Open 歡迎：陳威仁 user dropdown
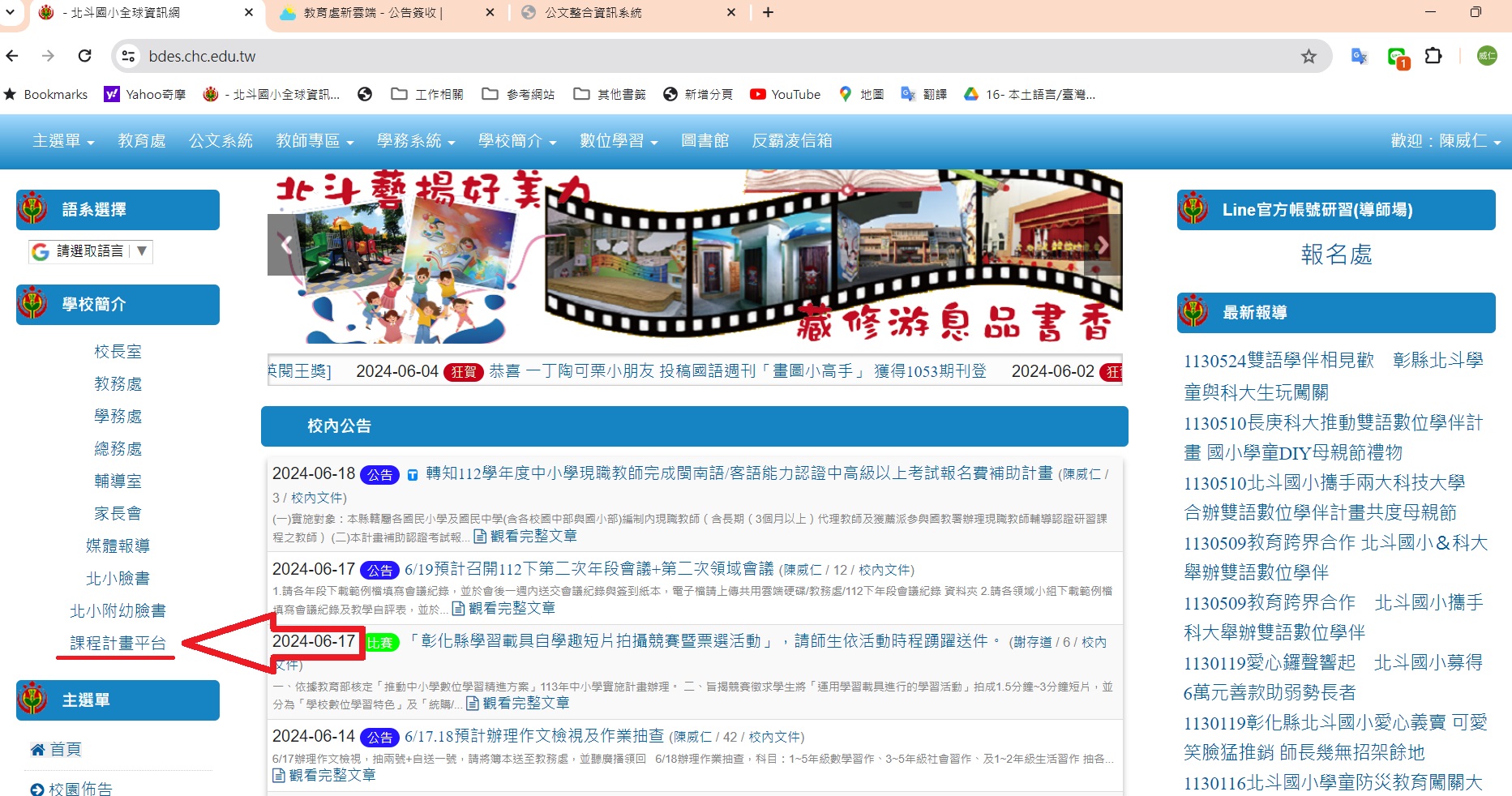Viewport: 1512px width, 796px height. 1446,141
